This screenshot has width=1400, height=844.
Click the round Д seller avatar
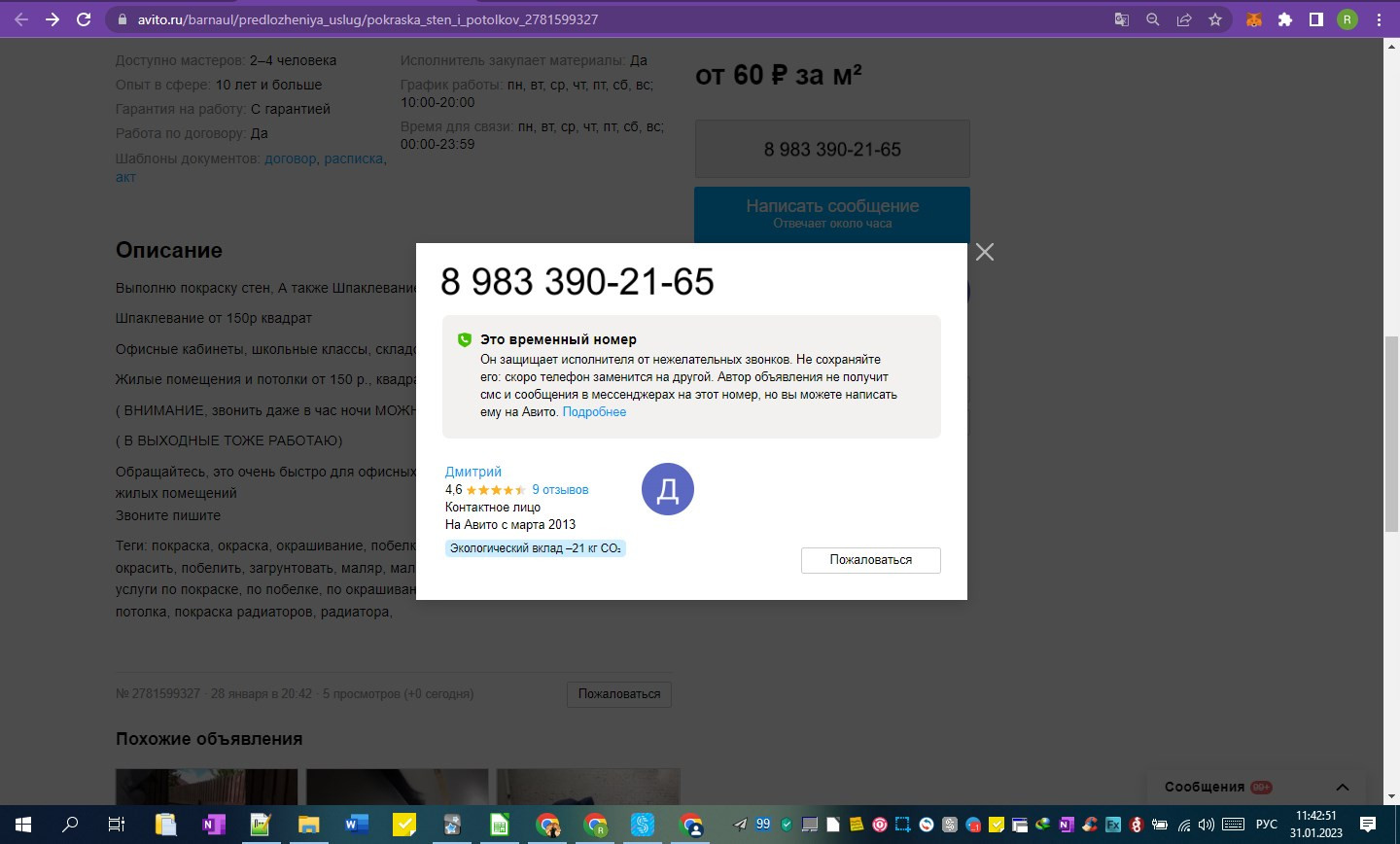tap(668, 489)
